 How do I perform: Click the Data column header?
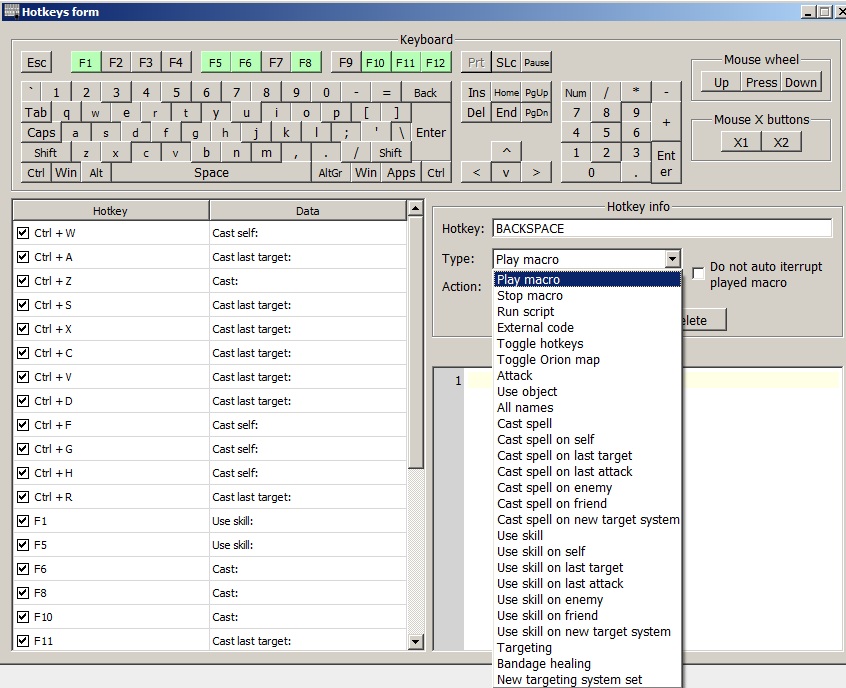click(308, 210)
